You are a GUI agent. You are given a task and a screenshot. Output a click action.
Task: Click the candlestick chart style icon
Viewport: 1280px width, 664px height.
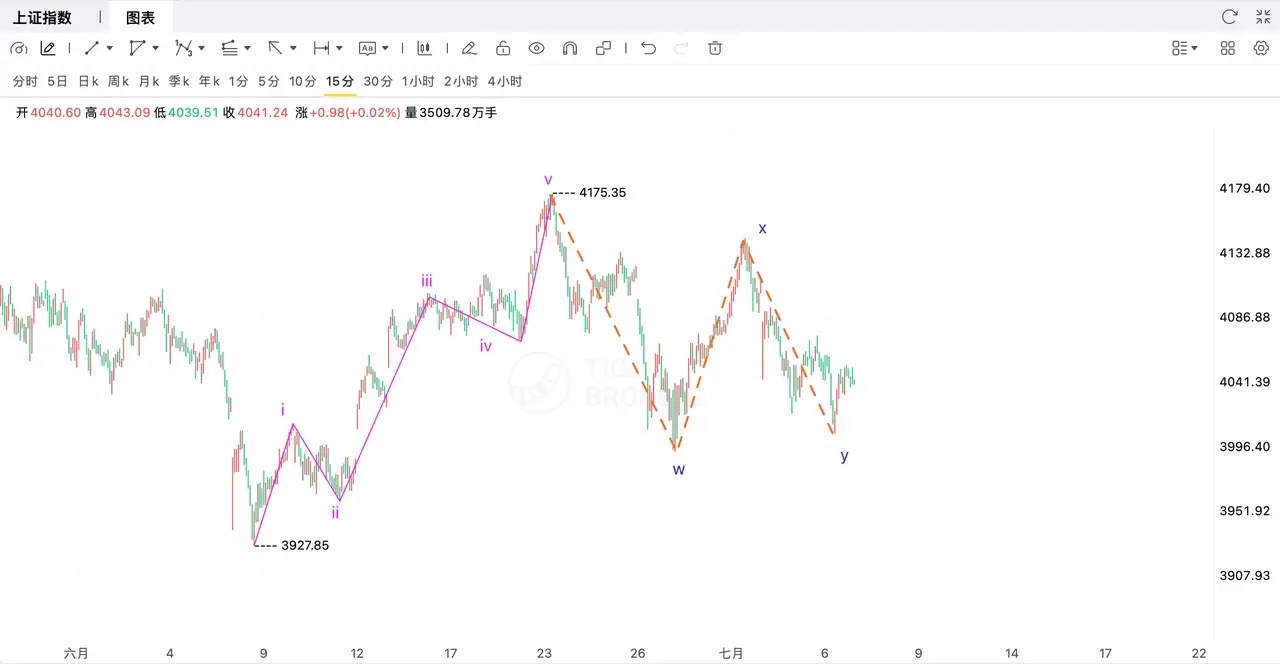coord(425,48)
